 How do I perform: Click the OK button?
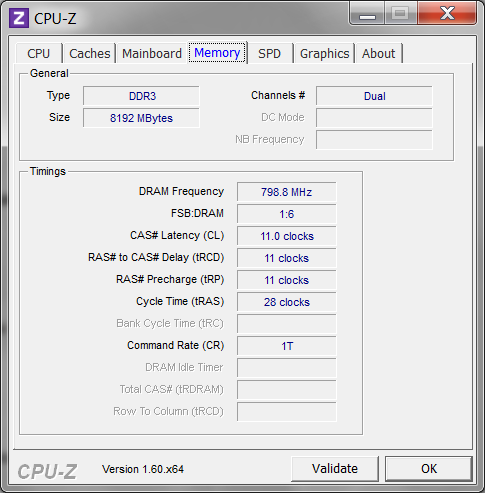point(429,469)
